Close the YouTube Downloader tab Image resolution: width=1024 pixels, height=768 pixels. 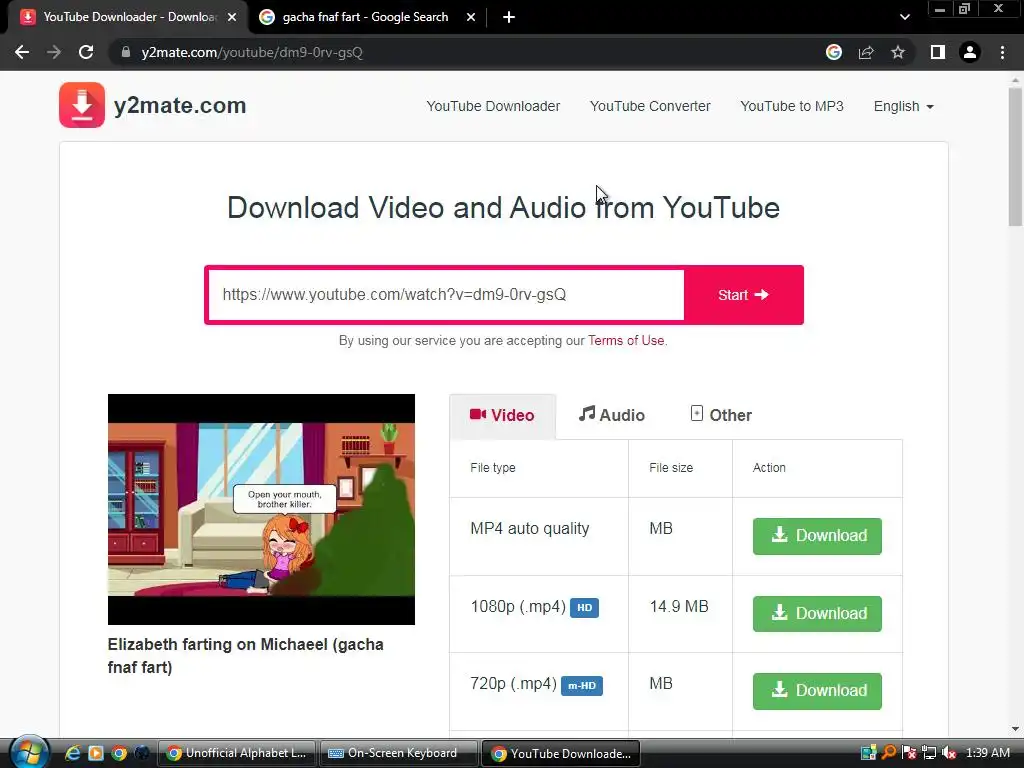click(232, 17)
